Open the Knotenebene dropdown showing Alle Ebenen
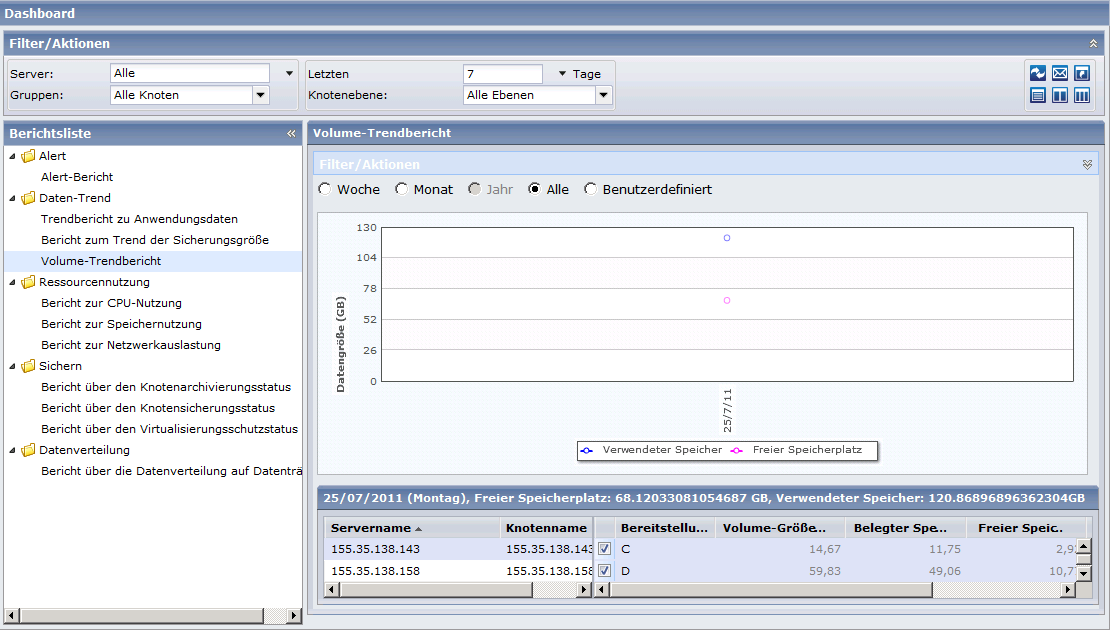The image size is (1110, 630). click(x=603, y=95)
